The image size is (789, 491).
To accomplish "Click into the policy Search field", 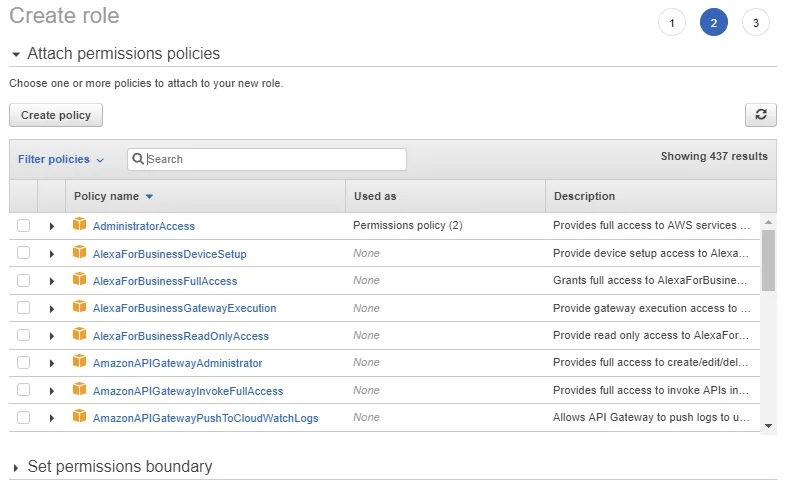I will pos(273,159).
